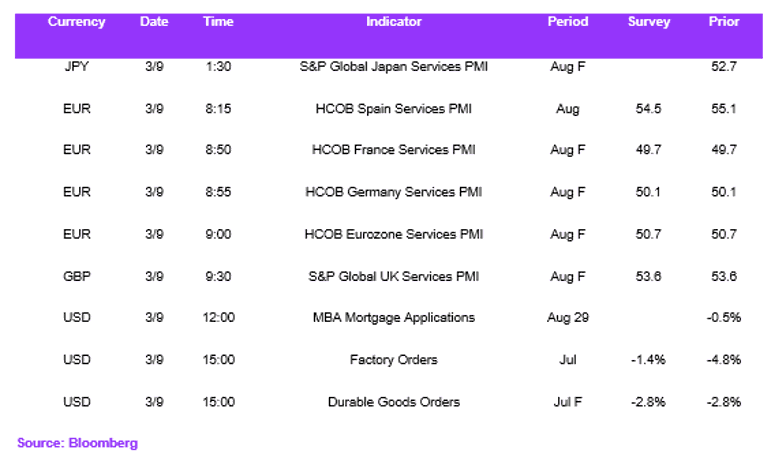Click HCOB Germany Services PMI entry
Viewport: 770px width, 461px height.
pyautogui.click(x=393, y=192)
